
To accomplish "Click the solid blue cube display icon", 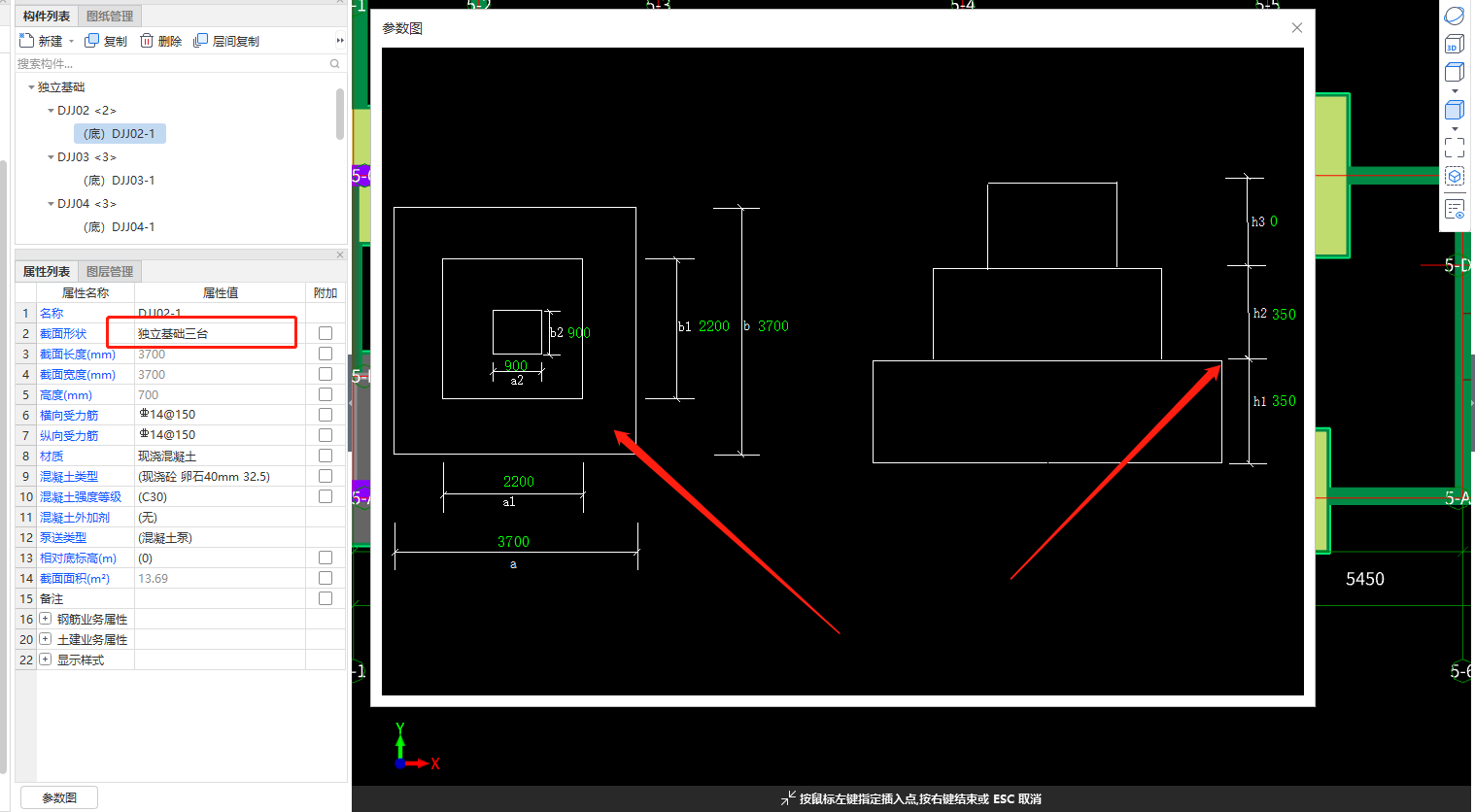I will click(1454, 110).
